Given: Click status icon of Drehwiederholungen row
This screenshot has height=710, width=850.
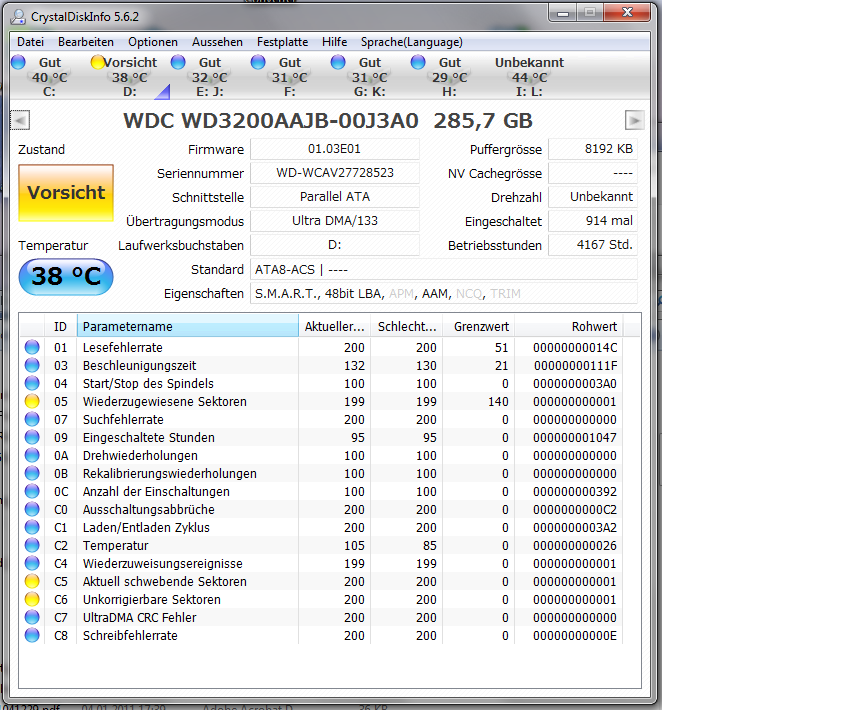Looking at the screenshot, I should point(32,455).
